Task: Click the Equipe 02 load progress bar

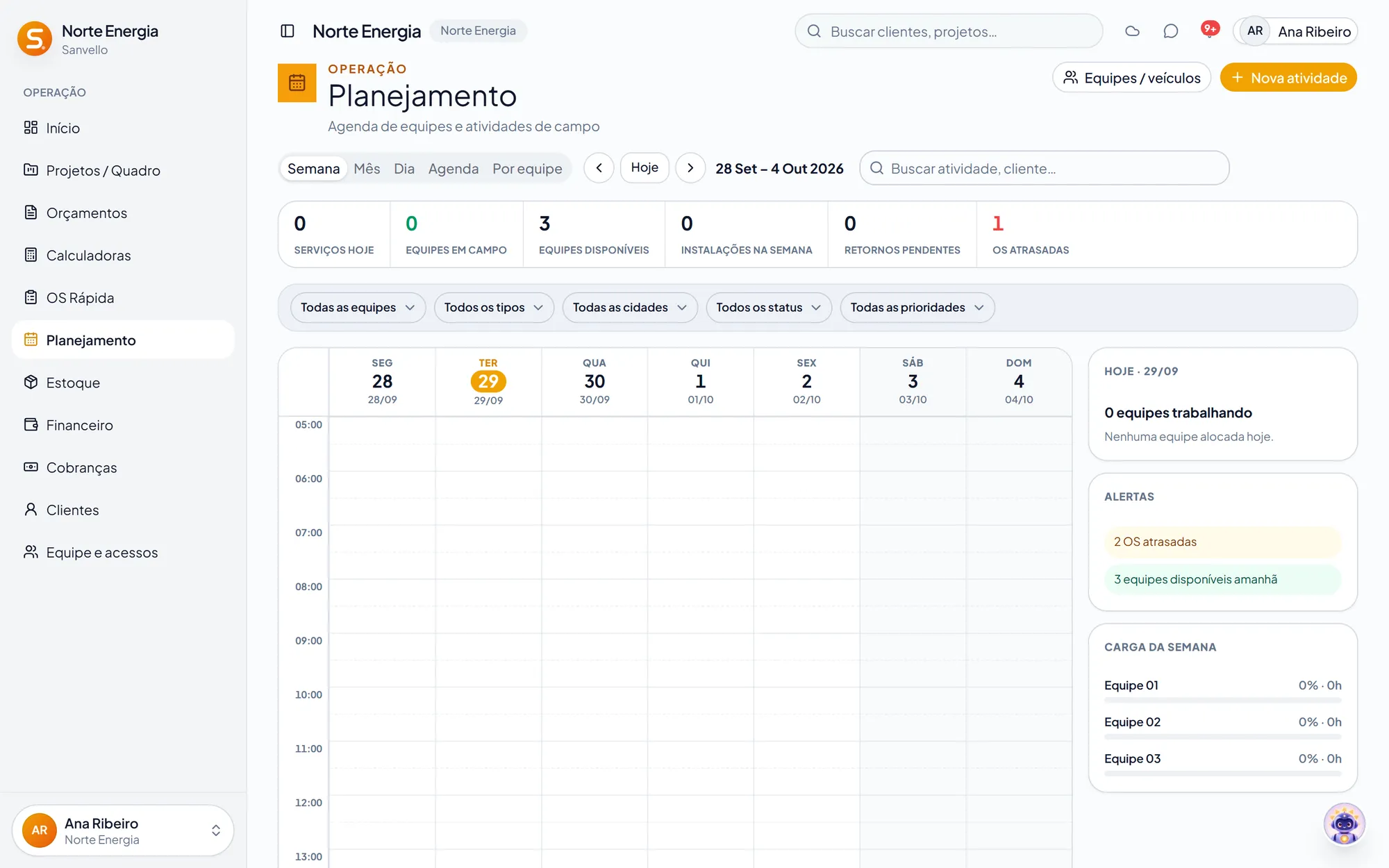Action: (x=1222, y=737)
